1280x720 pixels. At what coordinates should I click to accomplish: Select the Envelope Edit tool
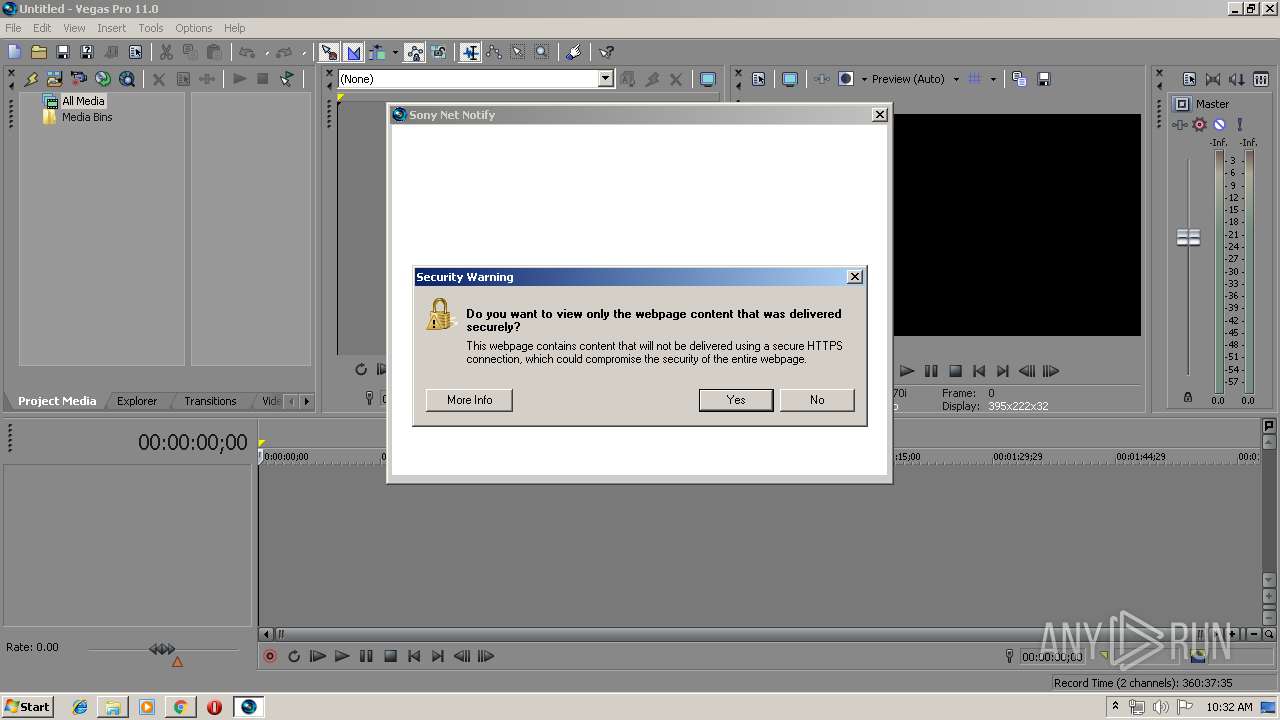[x=494, y=52]
